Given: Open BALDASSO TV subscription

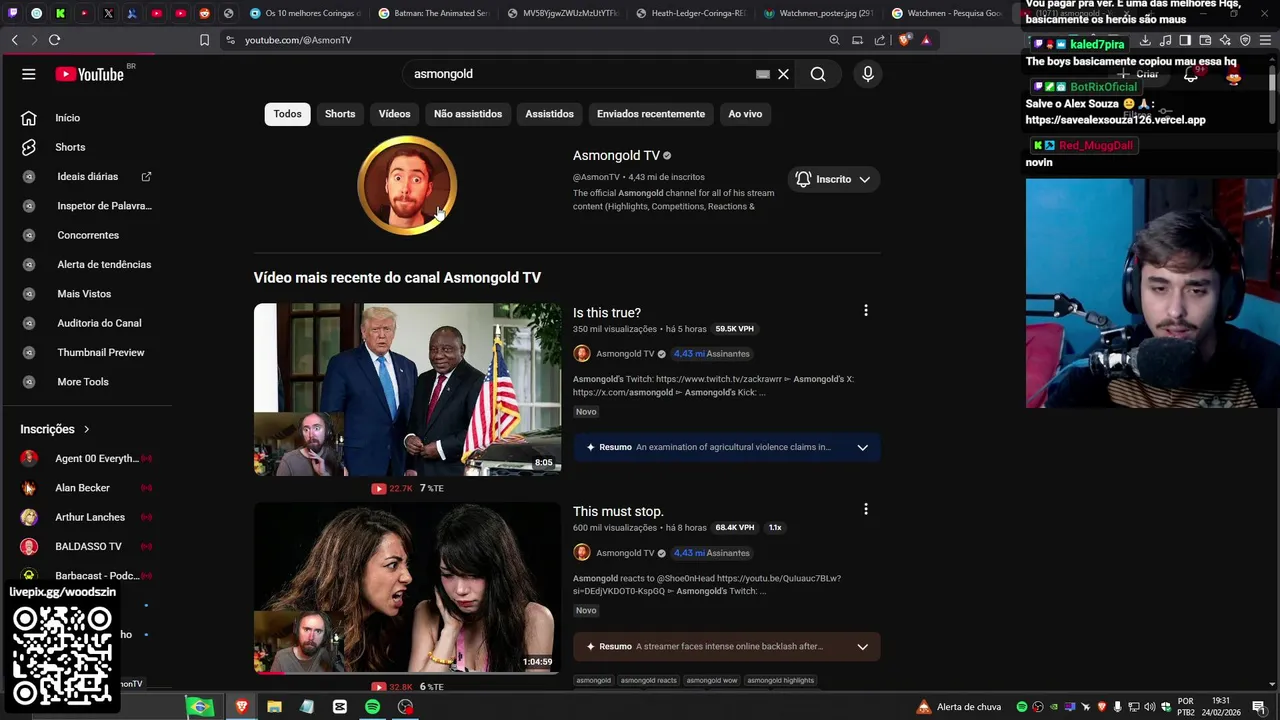Looking at the screenshot, I should [86, 546].
